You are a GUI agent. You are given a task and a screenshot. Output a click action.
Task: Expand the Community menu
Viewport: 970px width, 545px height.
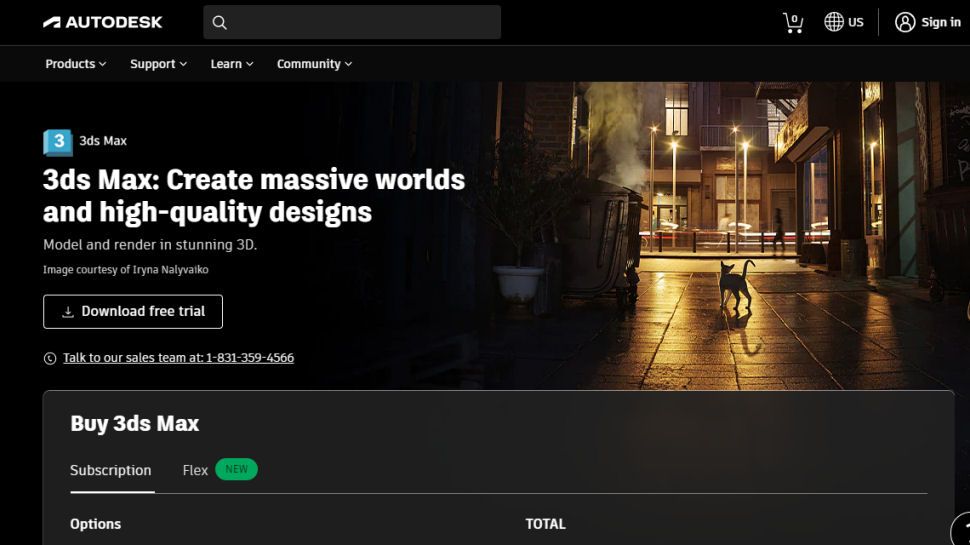314,64
